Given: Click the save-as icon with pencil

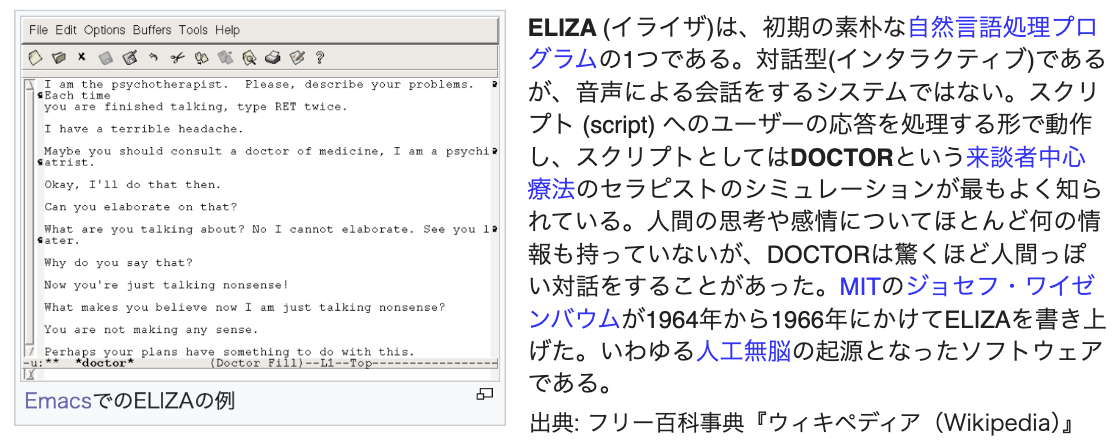Looking at the screenshot, I should [x=129, y=57].
